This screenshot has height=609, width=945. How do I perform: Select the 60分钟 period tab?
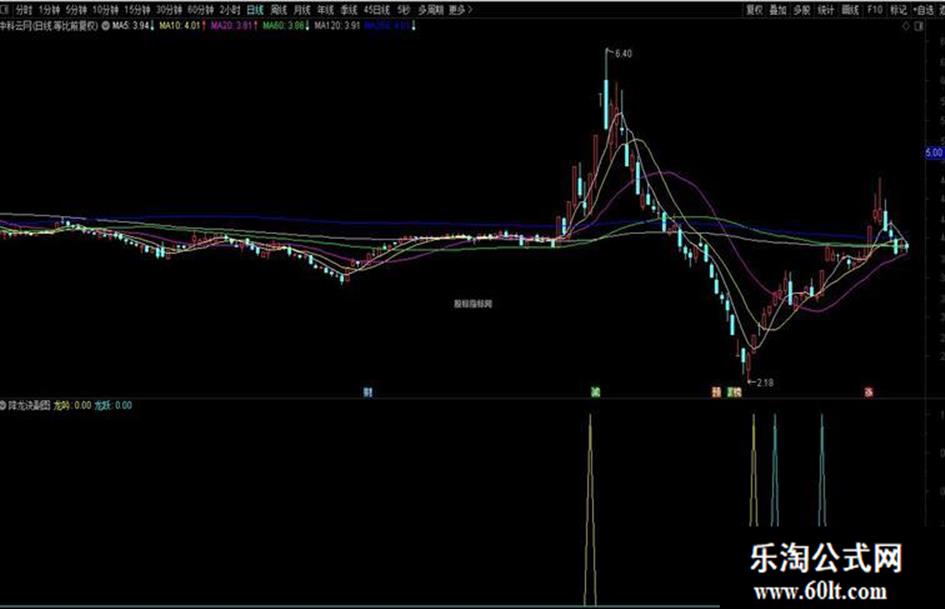click(201, 10)
